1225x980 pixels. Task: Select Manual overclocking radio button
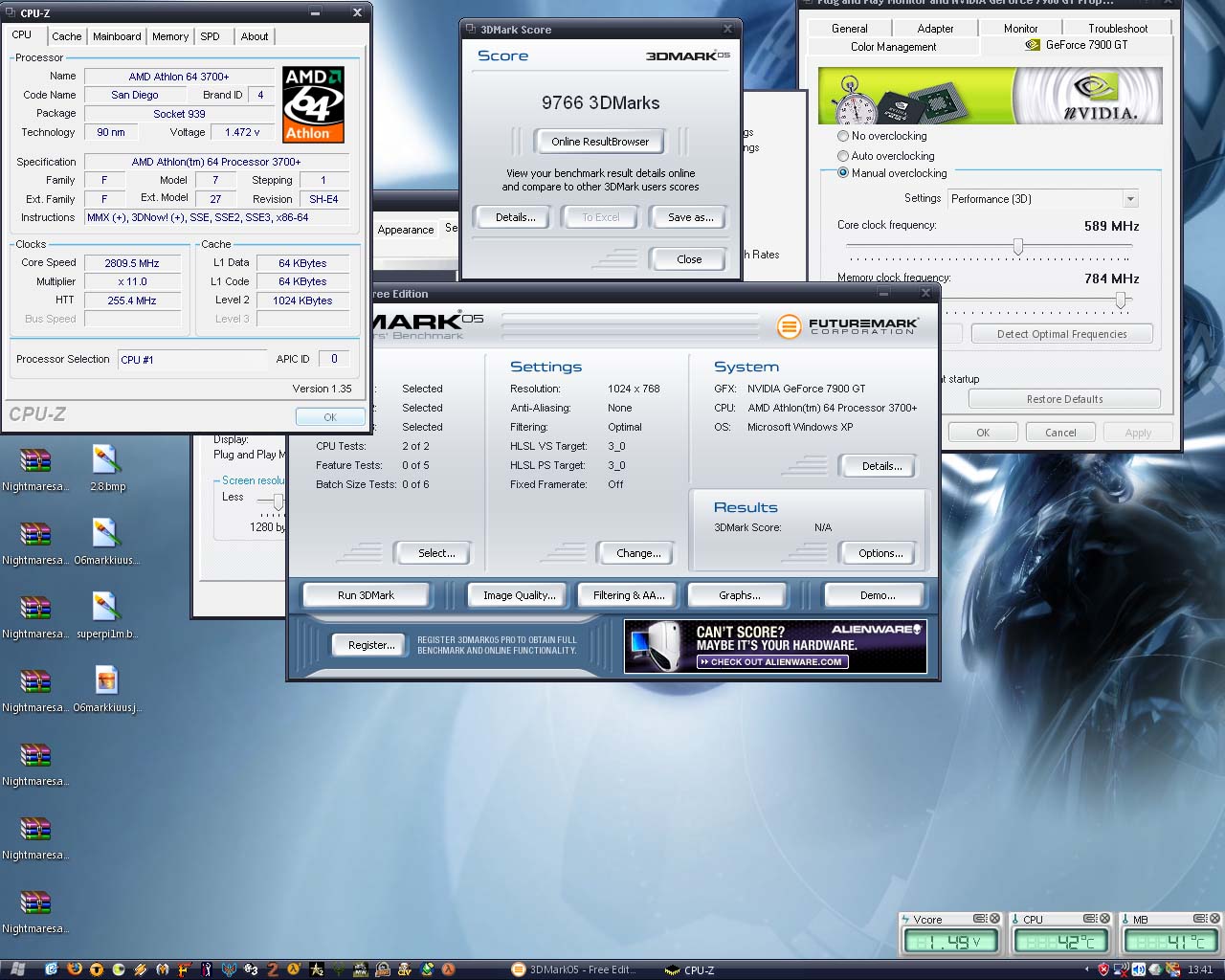click(843, 173)
